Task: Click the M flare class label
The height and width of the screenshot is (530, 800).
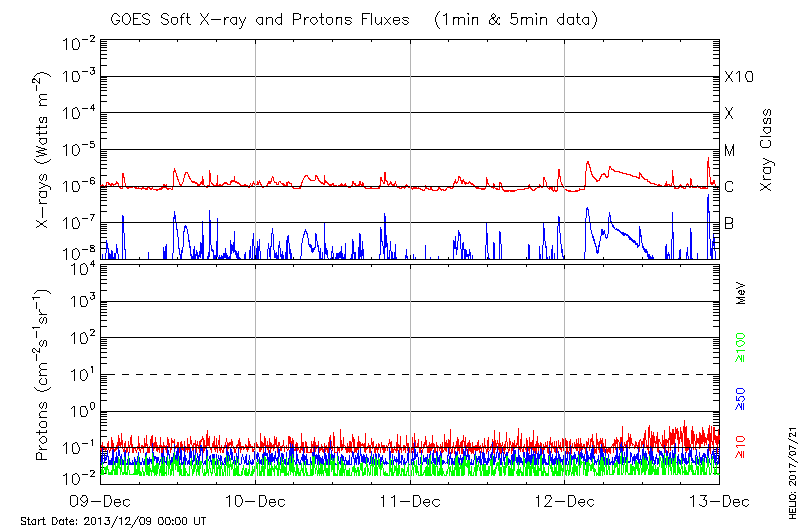Action: coord(730,150)
